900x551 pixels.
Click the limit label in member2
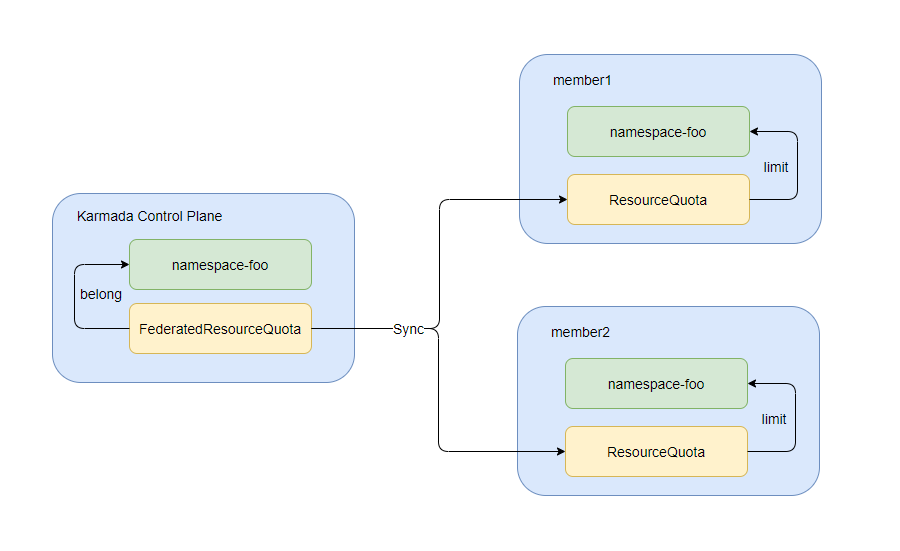click(x=774, y=419)
